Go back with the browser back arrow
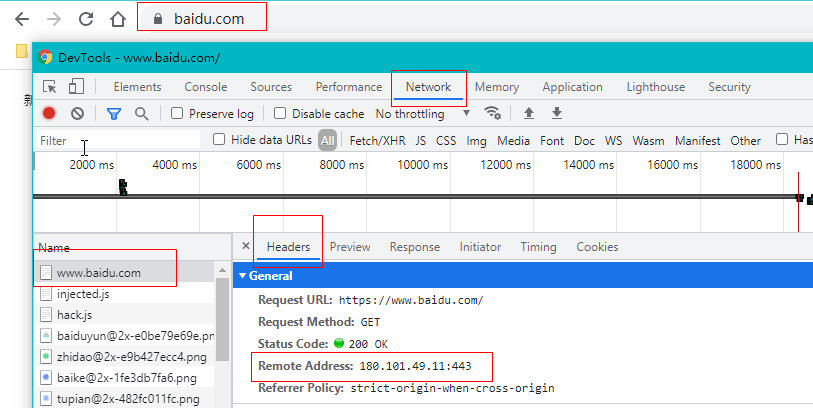 click(22, 19)
